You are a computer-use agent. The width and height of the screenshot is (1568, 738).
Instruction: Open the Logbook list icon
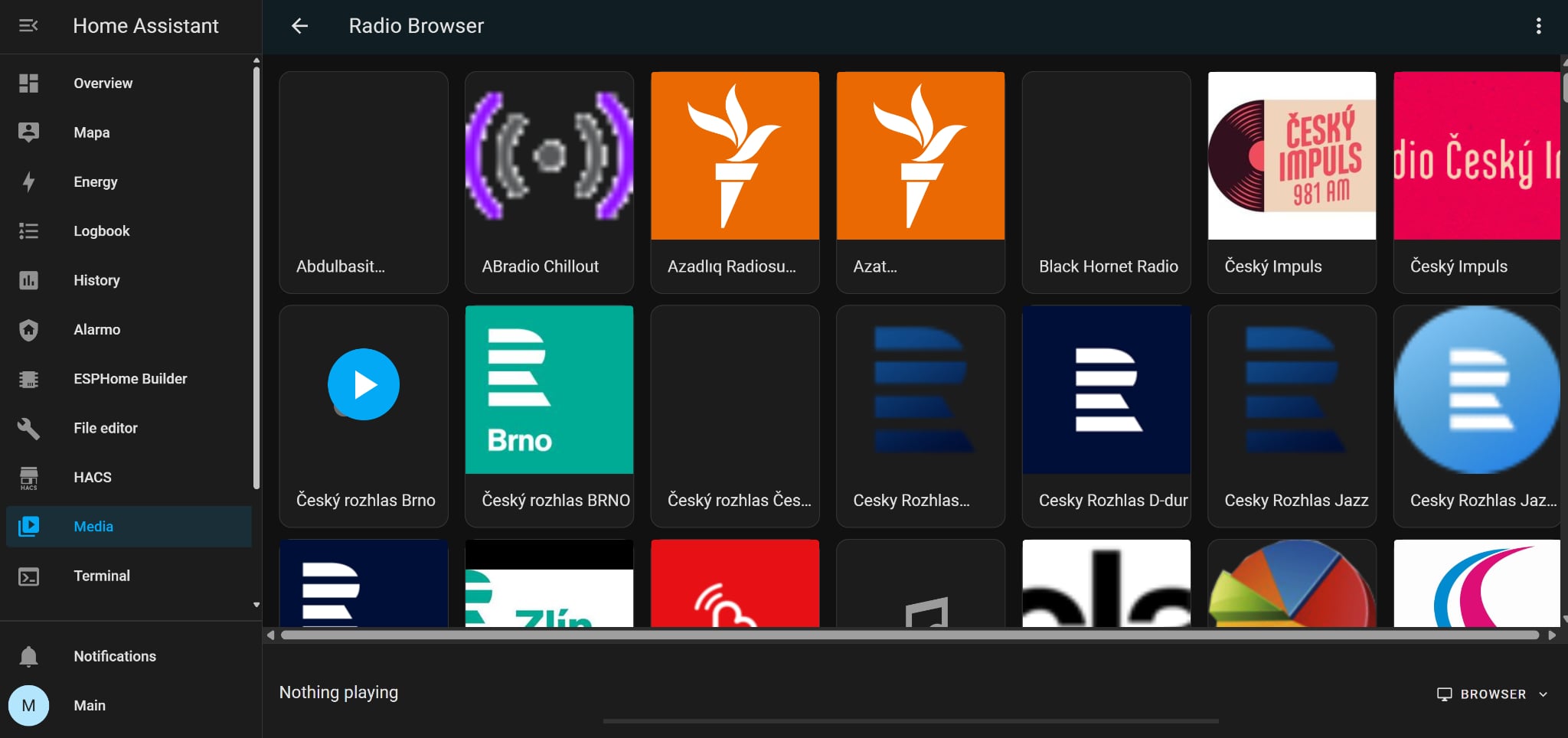(28, 231)
